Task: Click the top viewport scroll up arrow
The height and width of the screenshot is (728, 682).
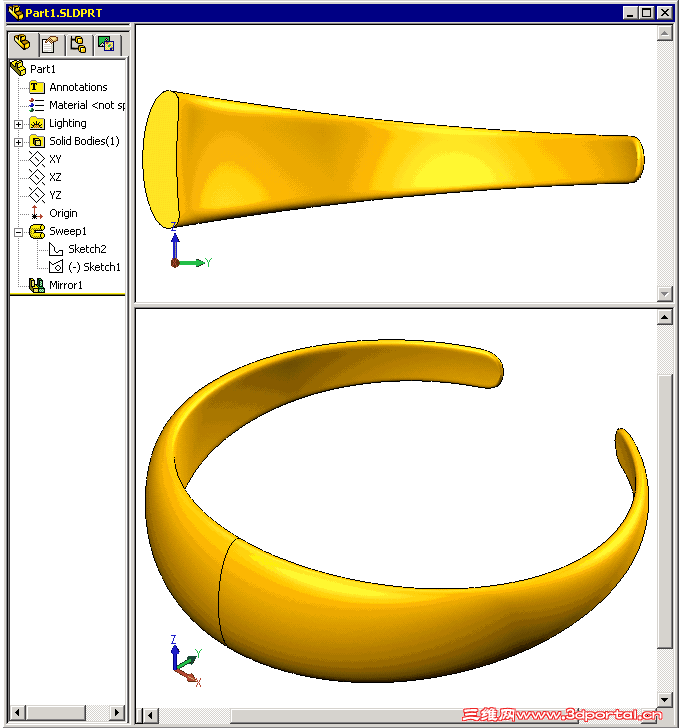Action: point(665,33)
